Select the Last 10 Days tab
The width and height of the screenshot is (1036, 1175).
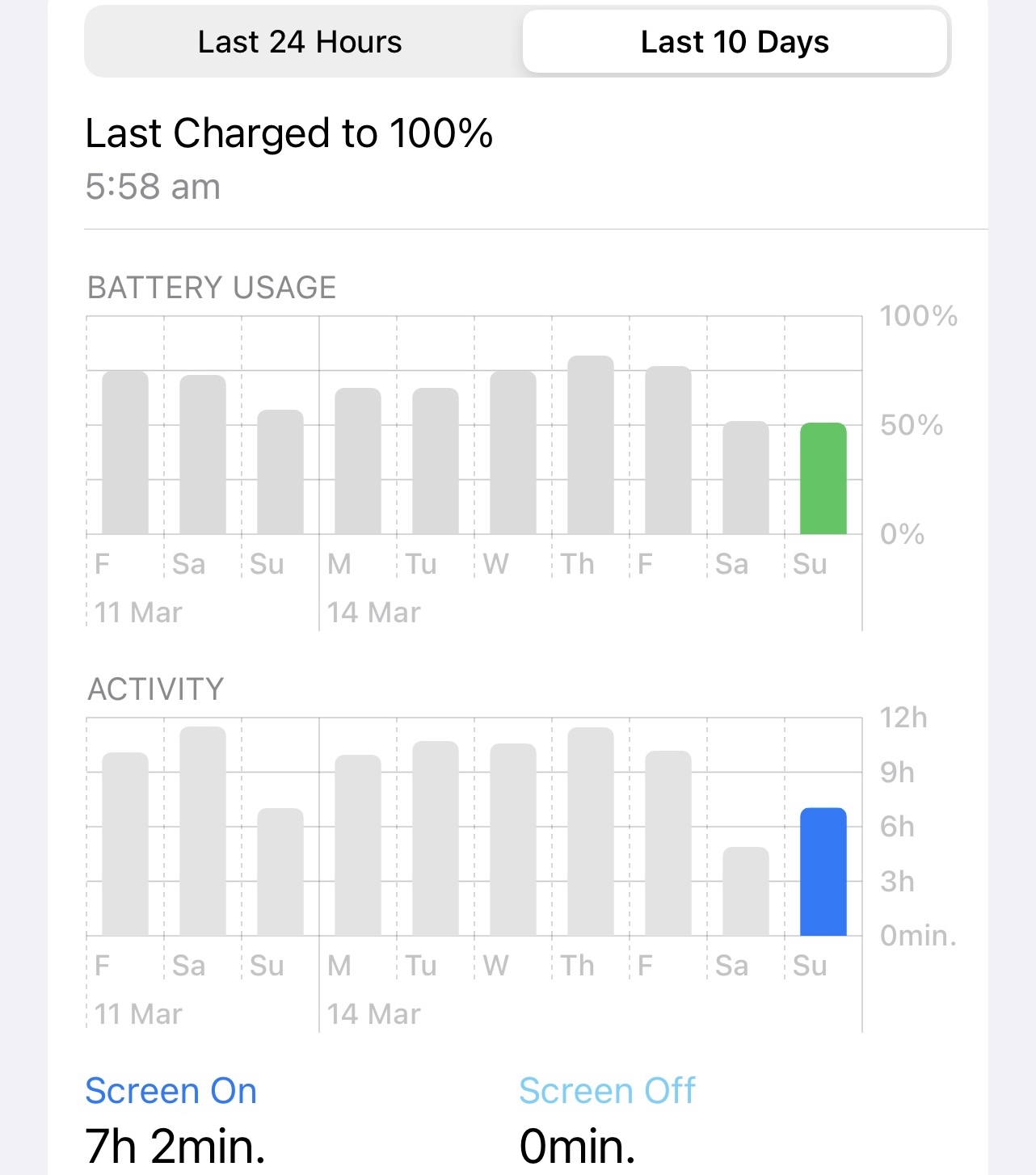click(735, 42)
